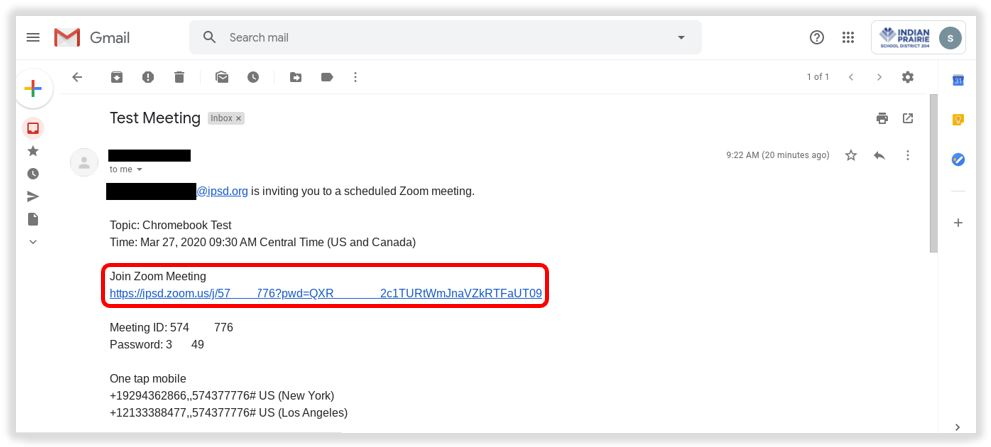Expand More labels chevron in sidebar
Image resolution: width=991 pixels, height=447 pixels.
[x=33, y=242]
